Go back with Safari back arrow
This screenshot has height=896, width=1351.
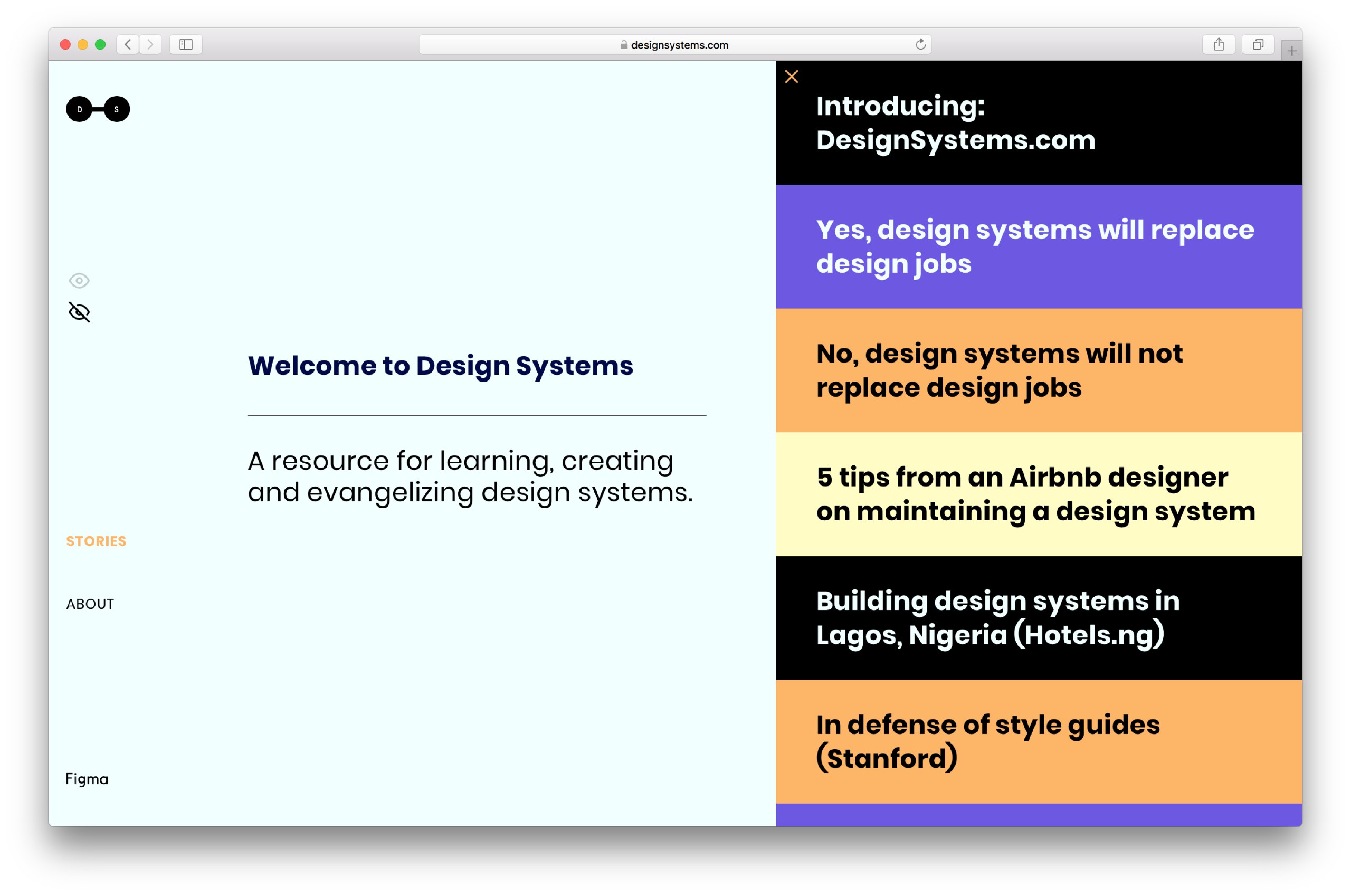click(x=128, y=44)
